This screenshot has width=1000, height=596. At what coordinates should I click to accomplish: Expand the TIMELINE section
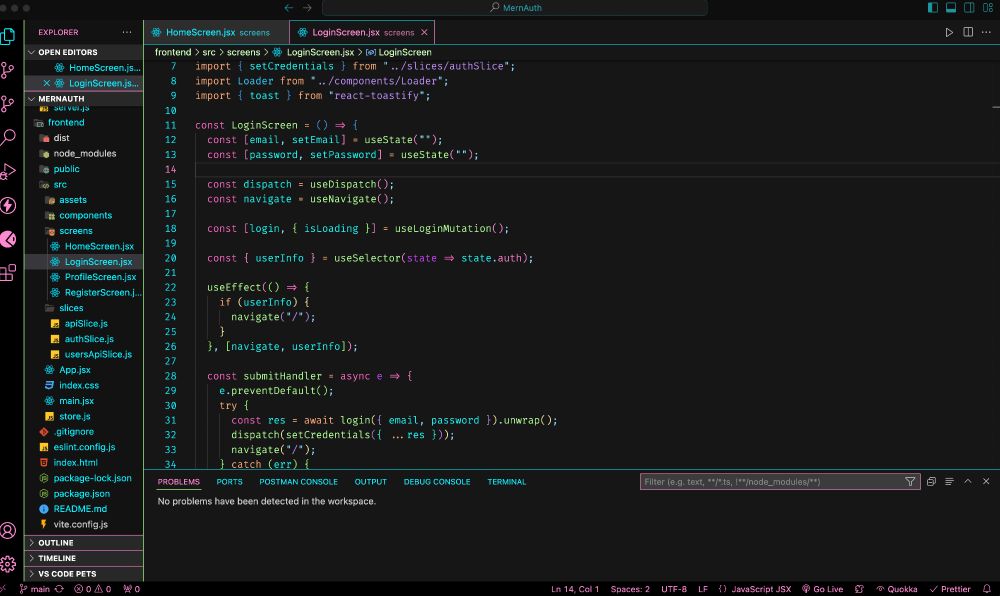(x=84, y=558)
